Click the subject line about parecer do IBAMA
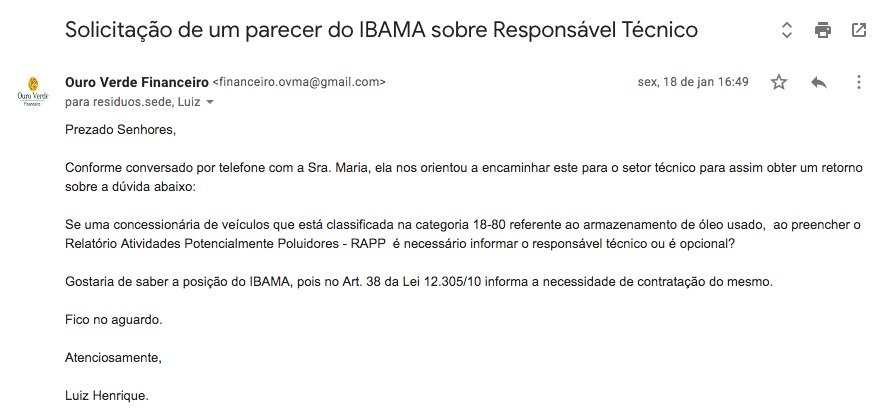 tap(381, 30)
